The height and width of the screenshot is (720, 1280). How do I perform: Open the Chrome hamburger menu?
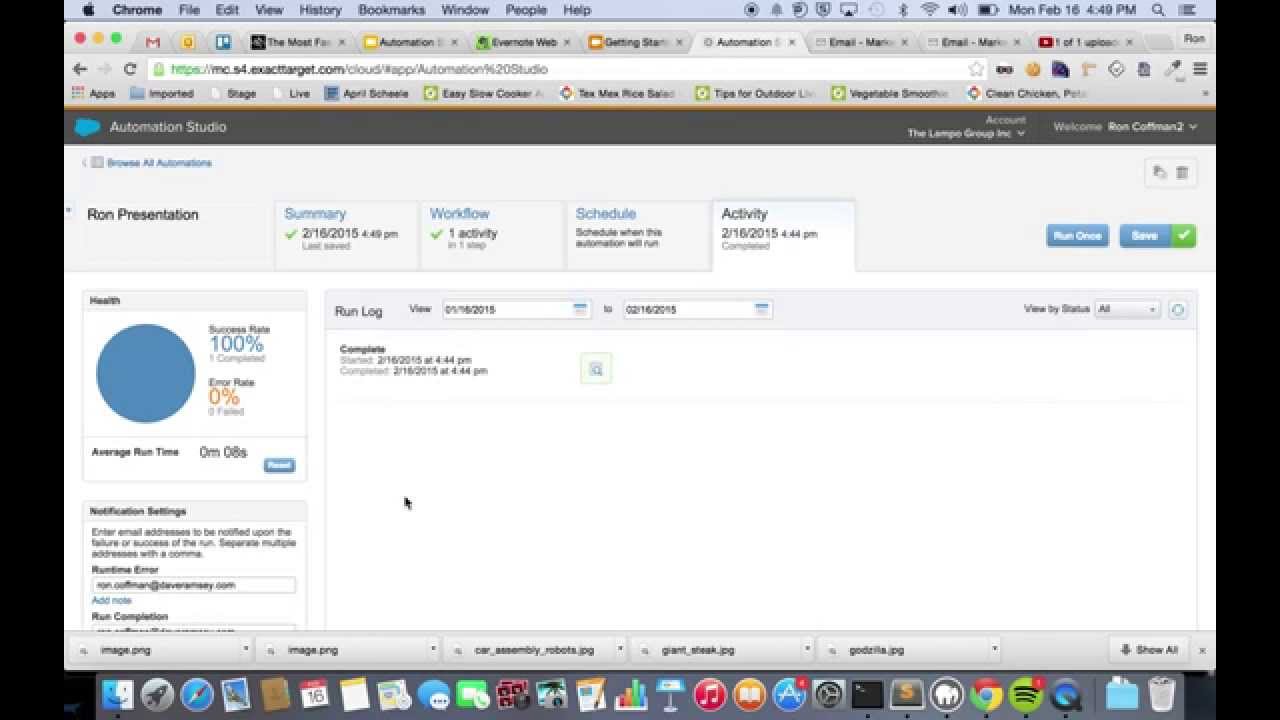(x=1200, y=69)
